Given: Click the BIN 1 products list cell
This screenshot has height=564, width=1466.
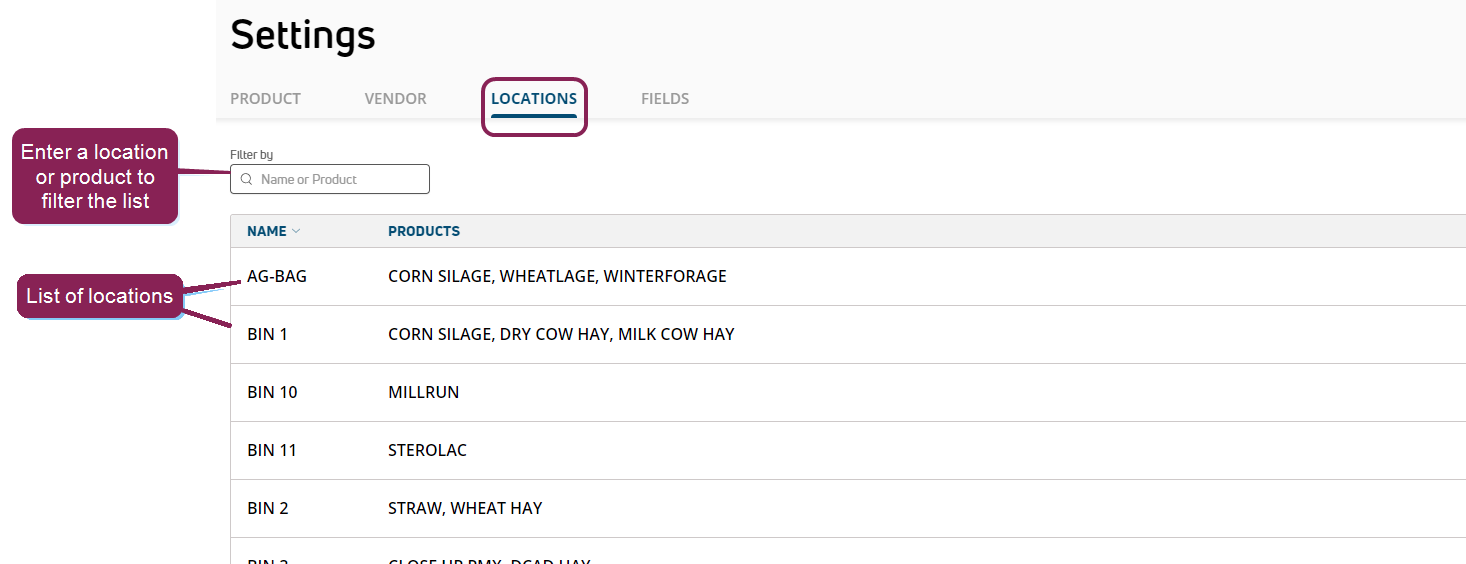Looking at the screenshot, I should click(561, 334).
